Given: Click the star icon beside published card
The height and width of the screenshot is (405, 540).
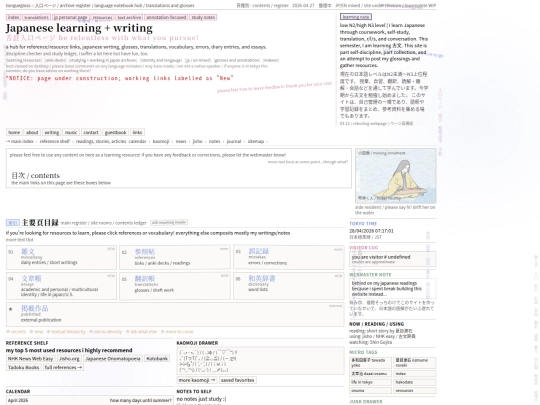Looking at the screenshot, I should click(x=11, y=309).
